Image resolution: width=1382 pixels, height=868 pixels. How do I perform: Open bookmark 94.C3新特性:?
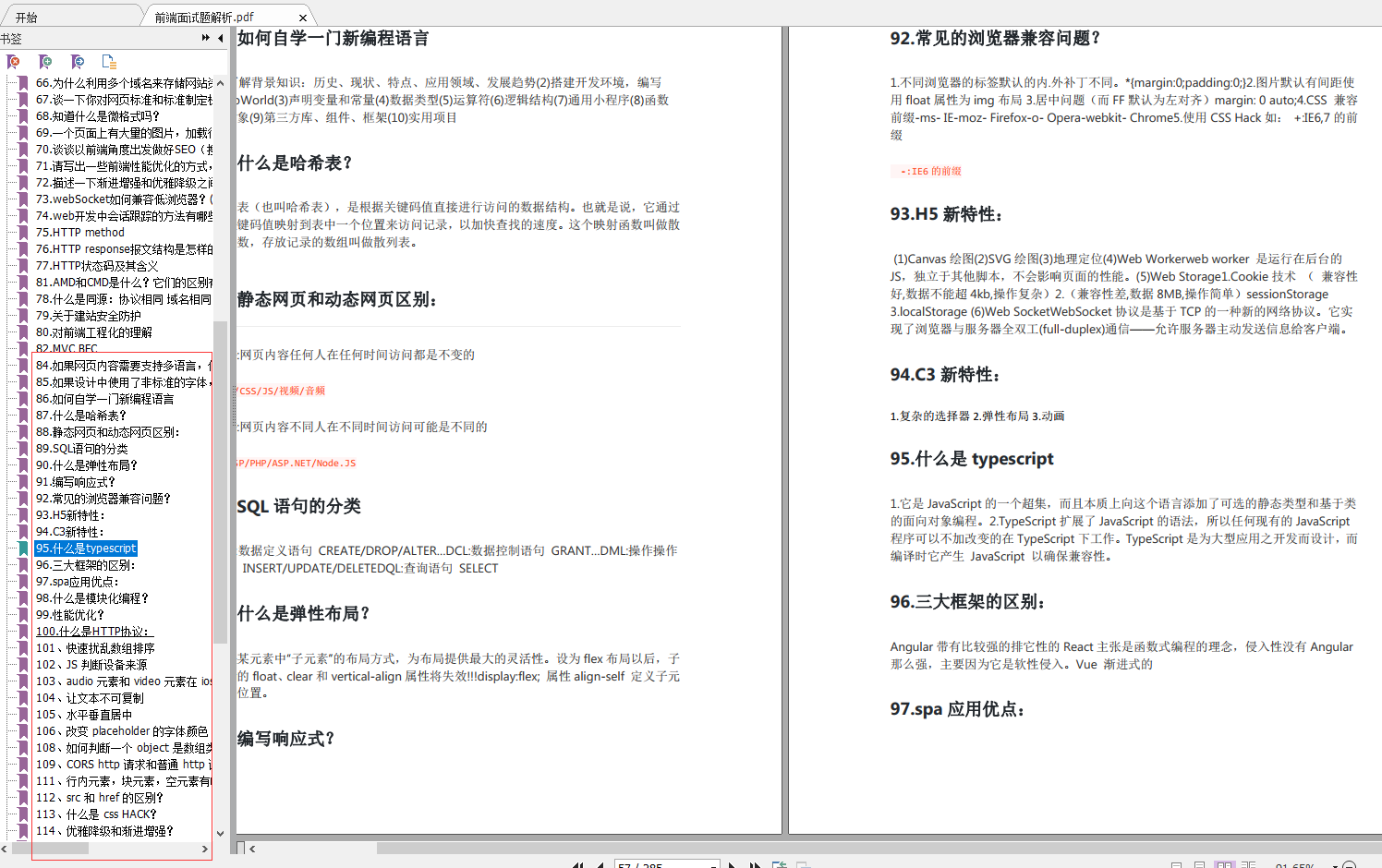69,532
